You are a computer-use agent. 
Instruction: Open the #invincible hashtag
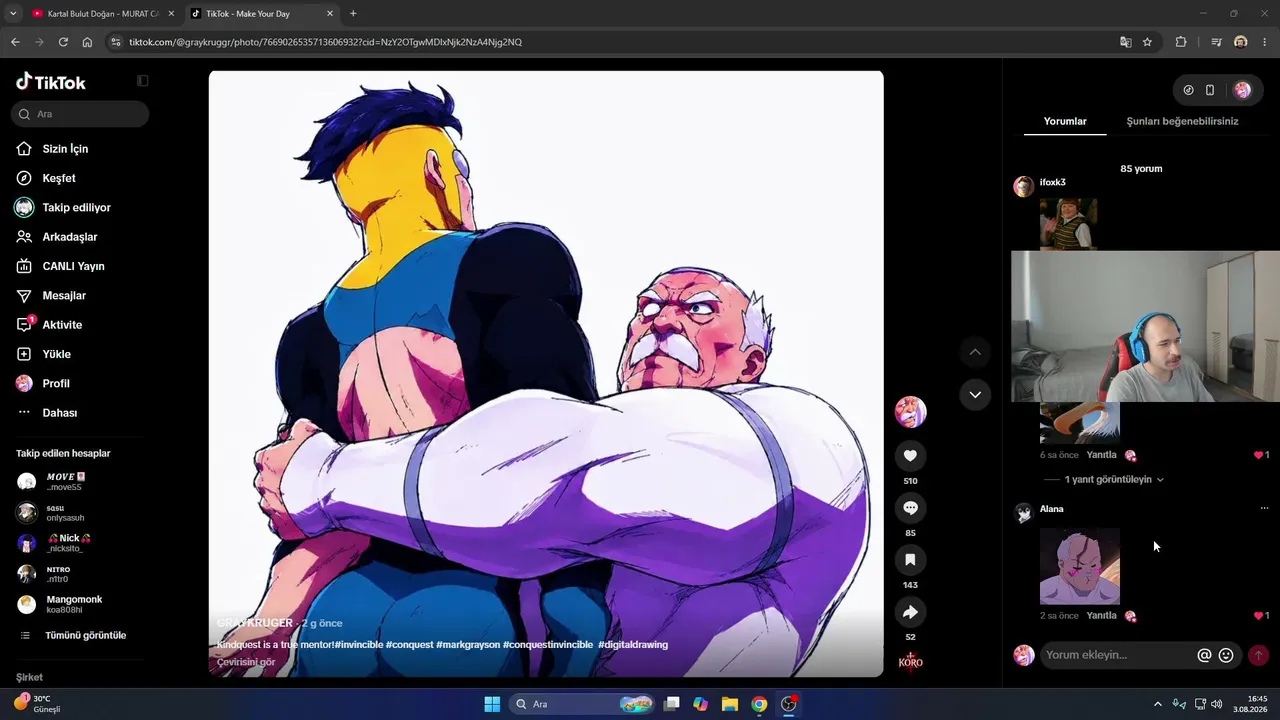point(358,645)
